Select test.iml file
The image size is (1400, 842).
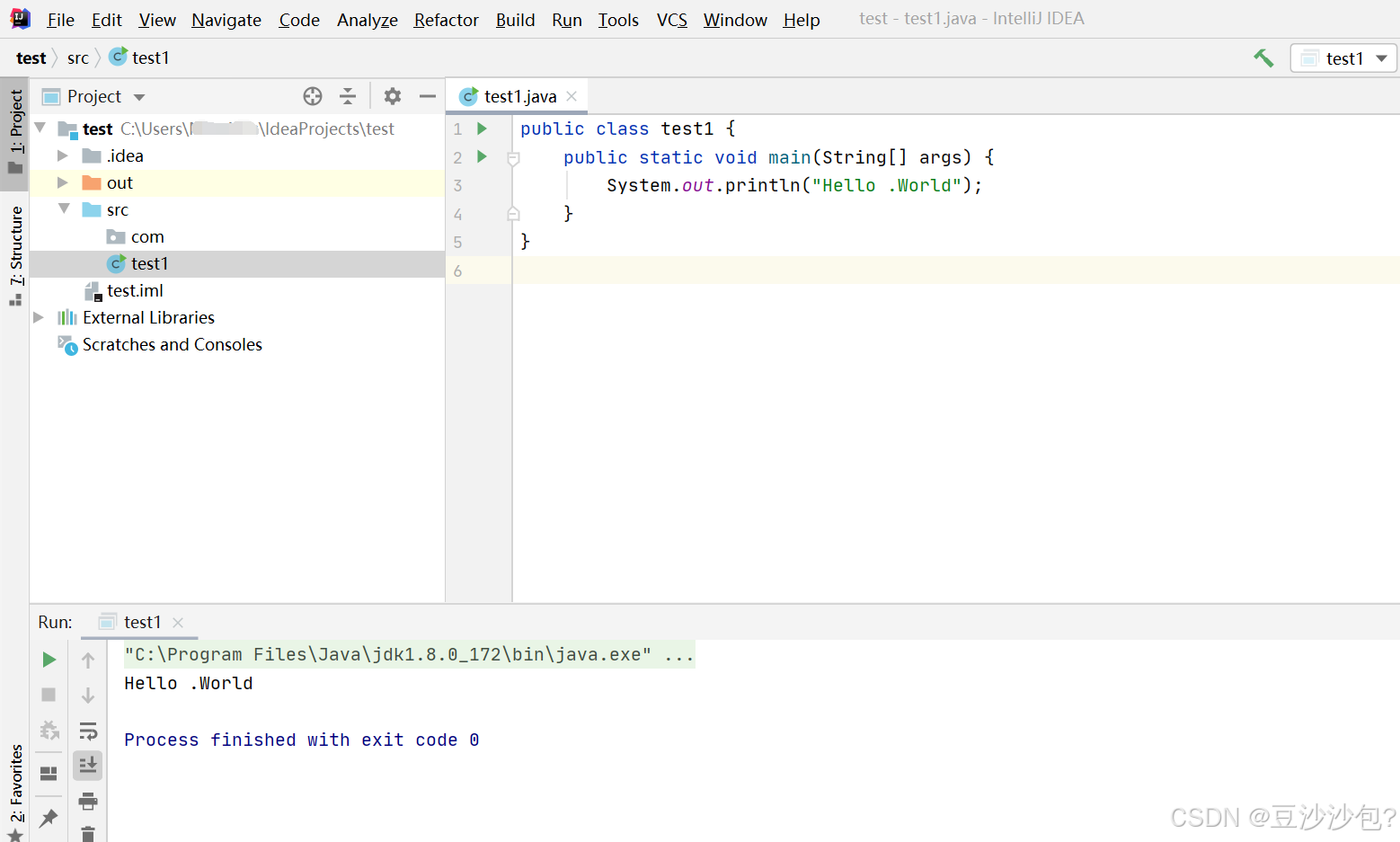[135, 290]
